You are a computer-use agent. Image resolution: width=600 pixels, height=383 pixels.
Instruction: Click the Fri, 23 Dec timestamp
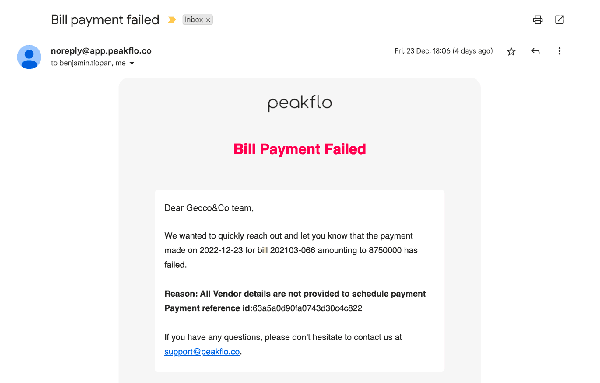[x=443, y=51]
